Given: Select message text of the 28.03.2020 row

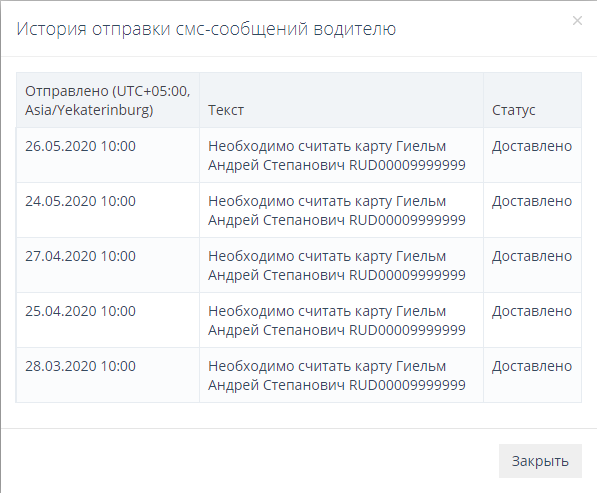Looking at the screenshot, I should (x=337, y=376).
